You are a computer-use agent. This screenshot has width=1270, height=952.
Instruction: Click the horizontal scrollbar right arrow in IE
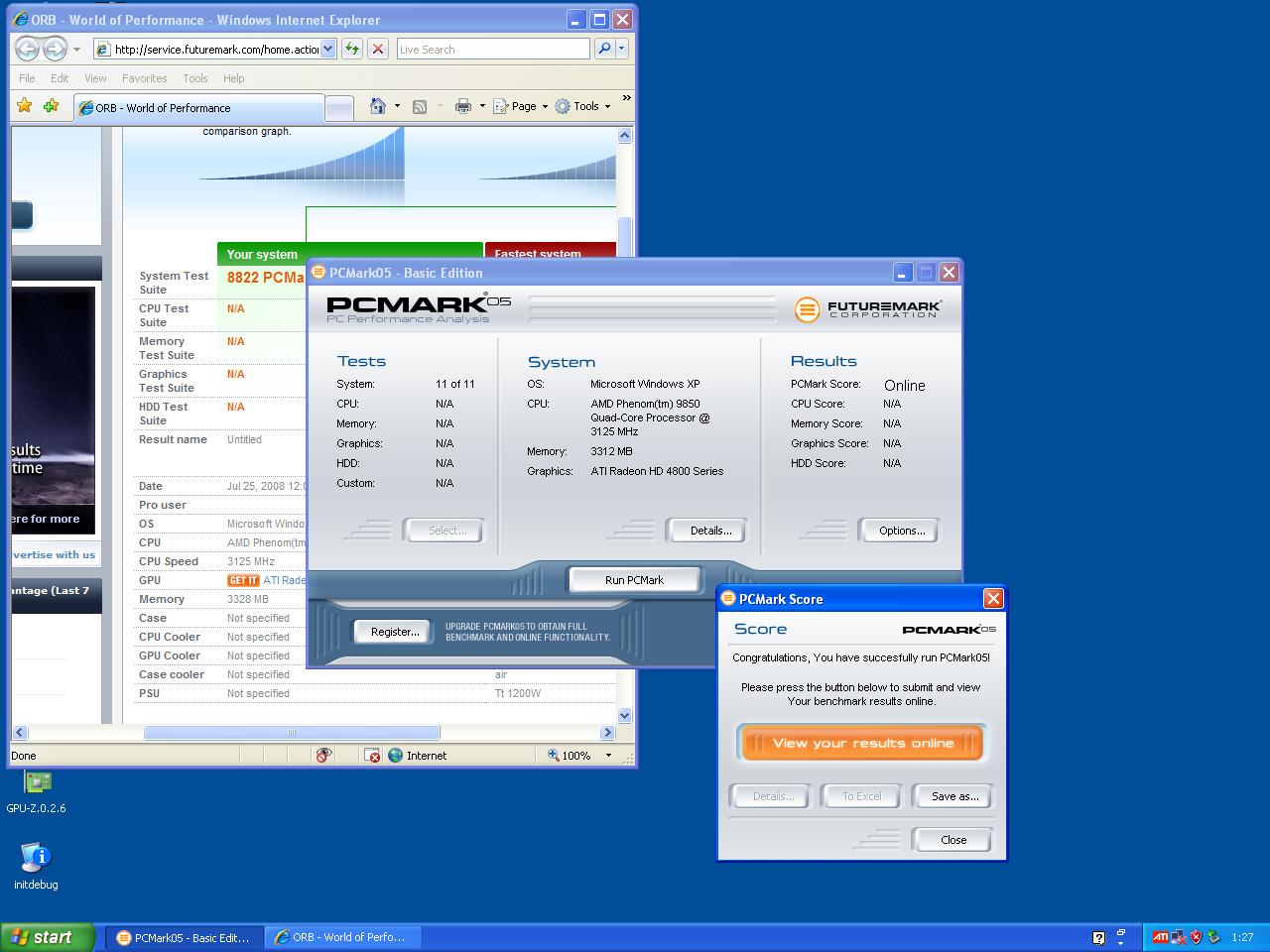pos(608,733)
